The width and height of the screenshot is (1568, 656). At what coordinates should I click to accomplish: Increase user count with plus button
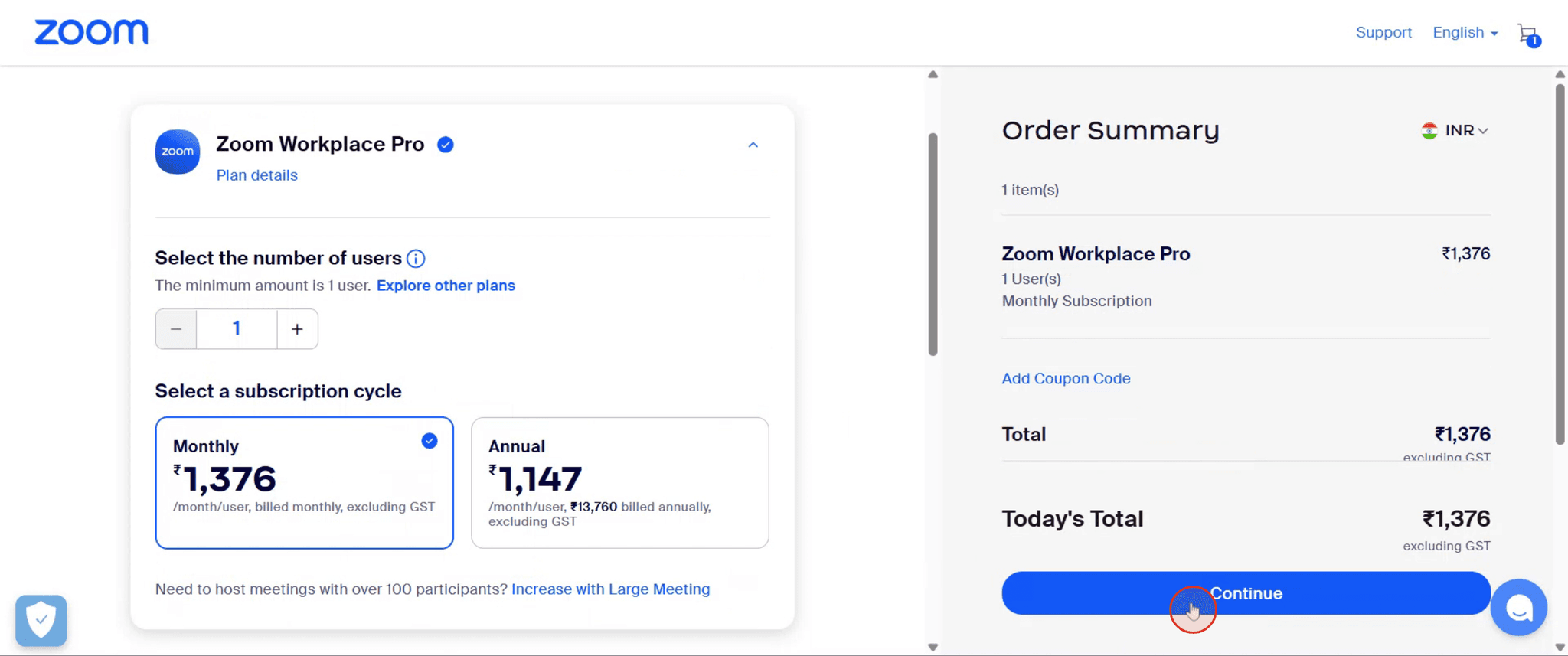tap(297, 328)
